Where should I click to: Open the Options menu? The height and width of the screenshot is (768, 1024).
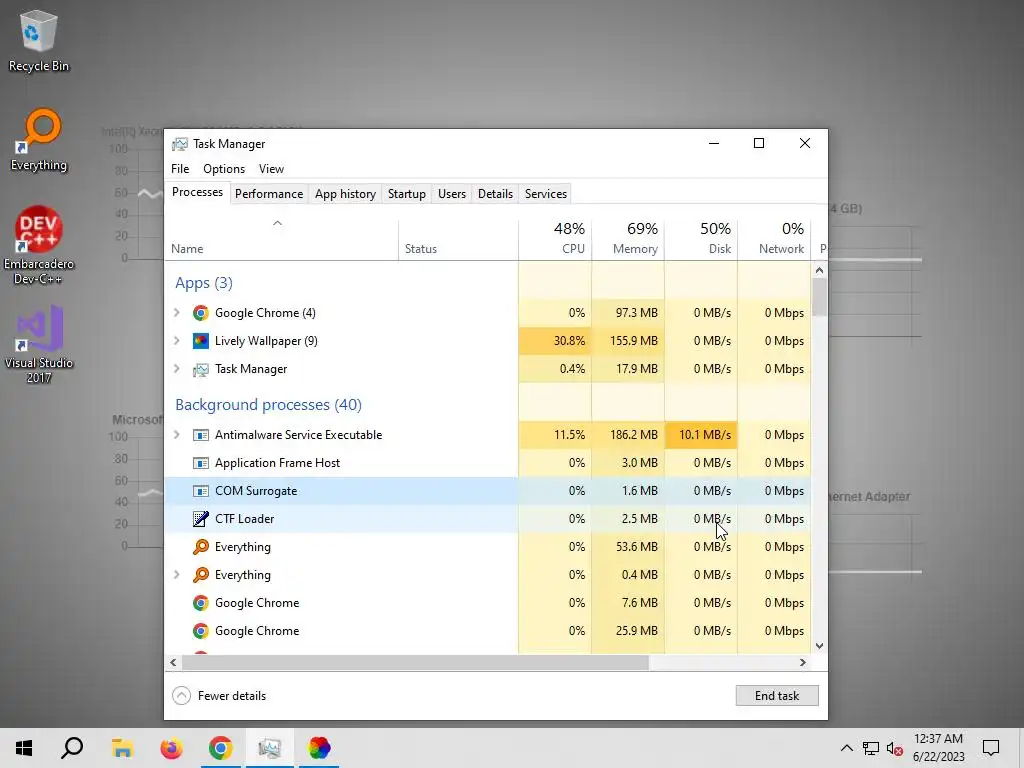(224, 168)
